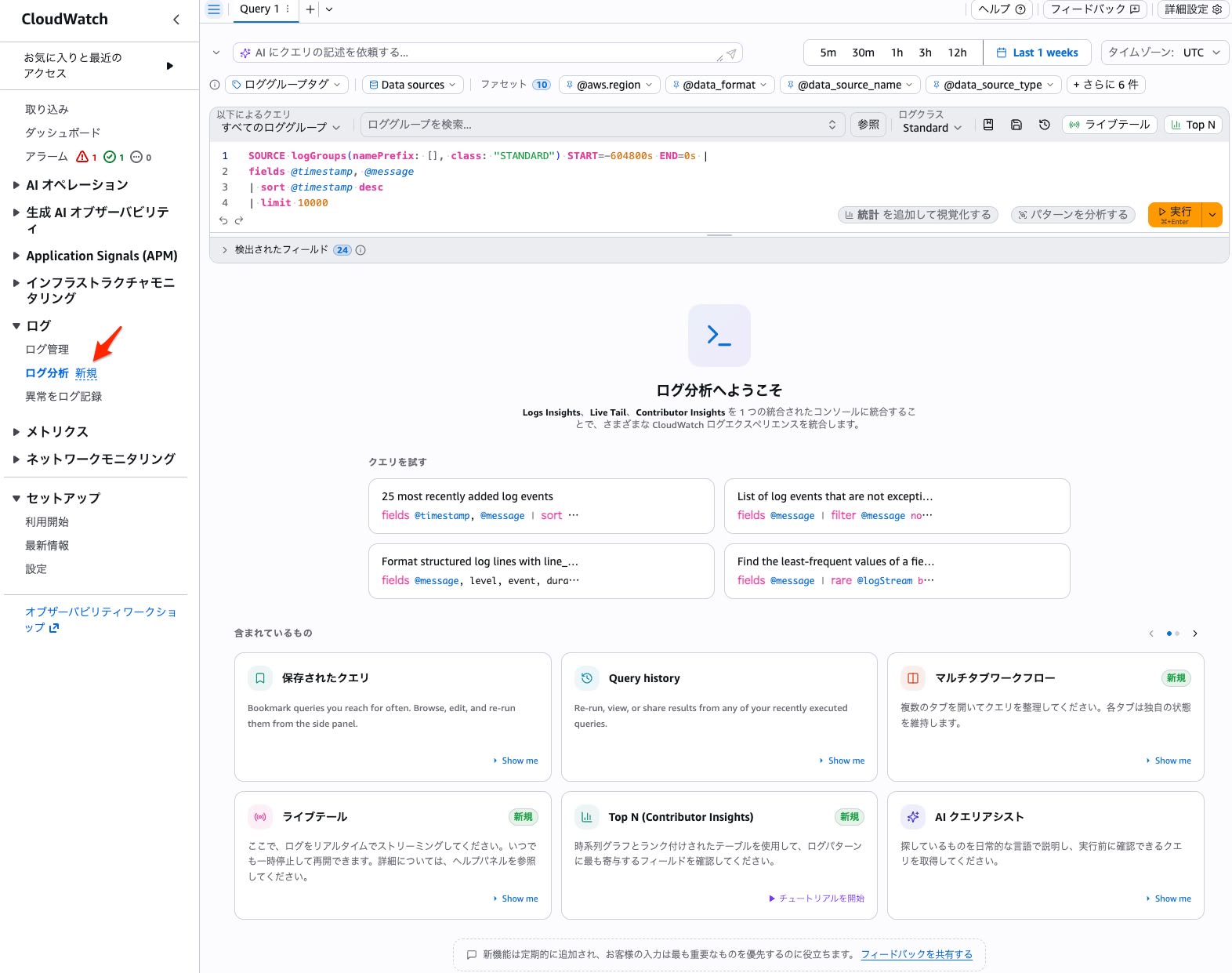Viewport: 1232px width, 973px height.
Task: Open Top N from the toolbar
Action: pos(1193,125)
